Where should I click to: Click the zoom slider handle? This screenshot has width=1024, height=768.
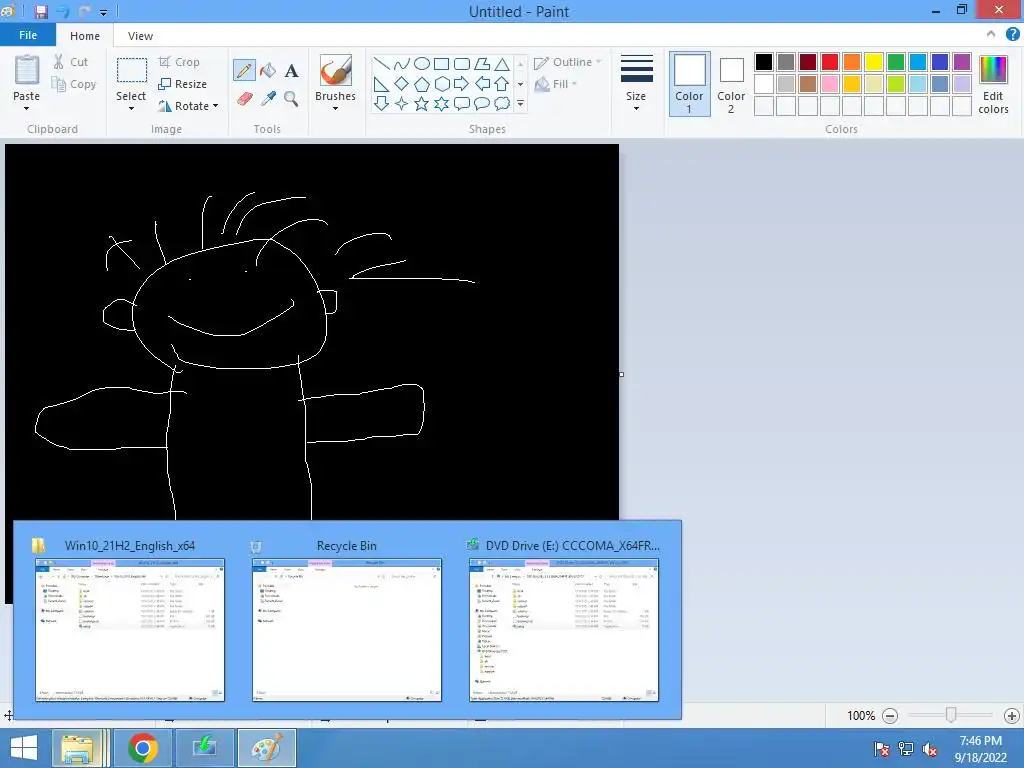click(x=951, y=716)
